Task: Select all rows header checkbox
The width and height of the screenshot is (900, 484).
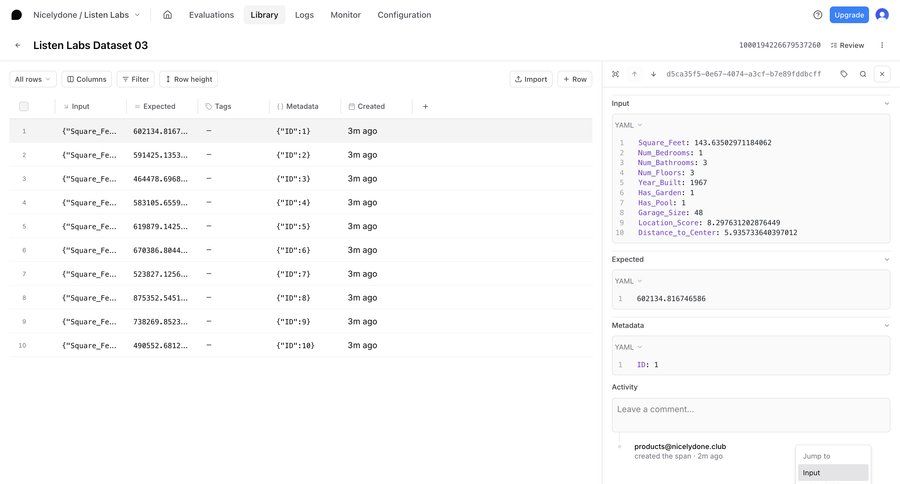Action: (x=24, y=106)
